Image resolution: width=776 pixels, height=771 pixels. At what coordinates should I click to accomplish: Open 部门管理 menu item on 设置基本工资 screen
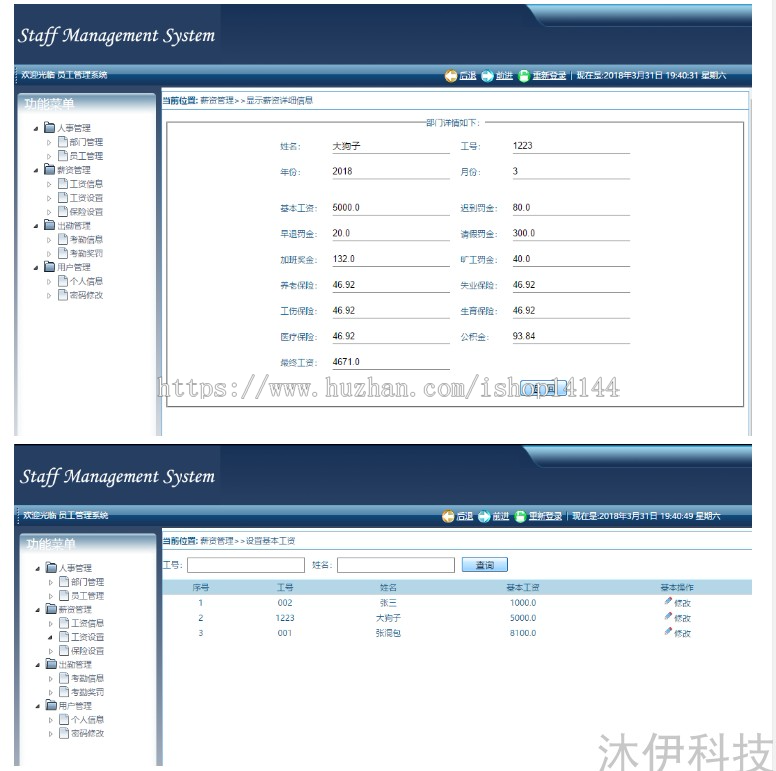click(88, 582)
